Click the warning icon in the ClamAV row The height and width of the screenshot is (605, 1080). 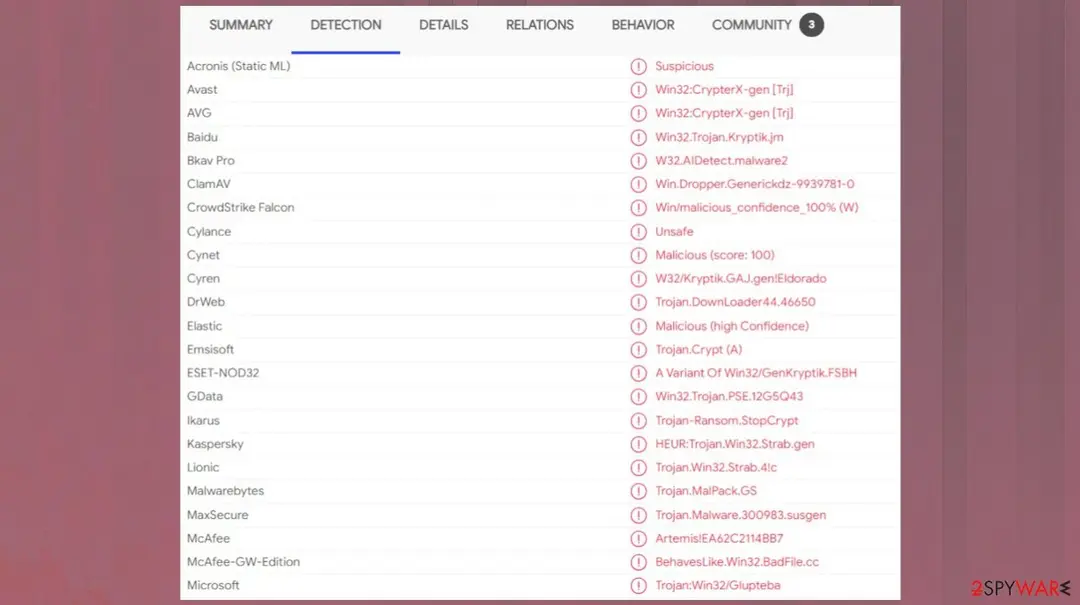pos(638,184)
